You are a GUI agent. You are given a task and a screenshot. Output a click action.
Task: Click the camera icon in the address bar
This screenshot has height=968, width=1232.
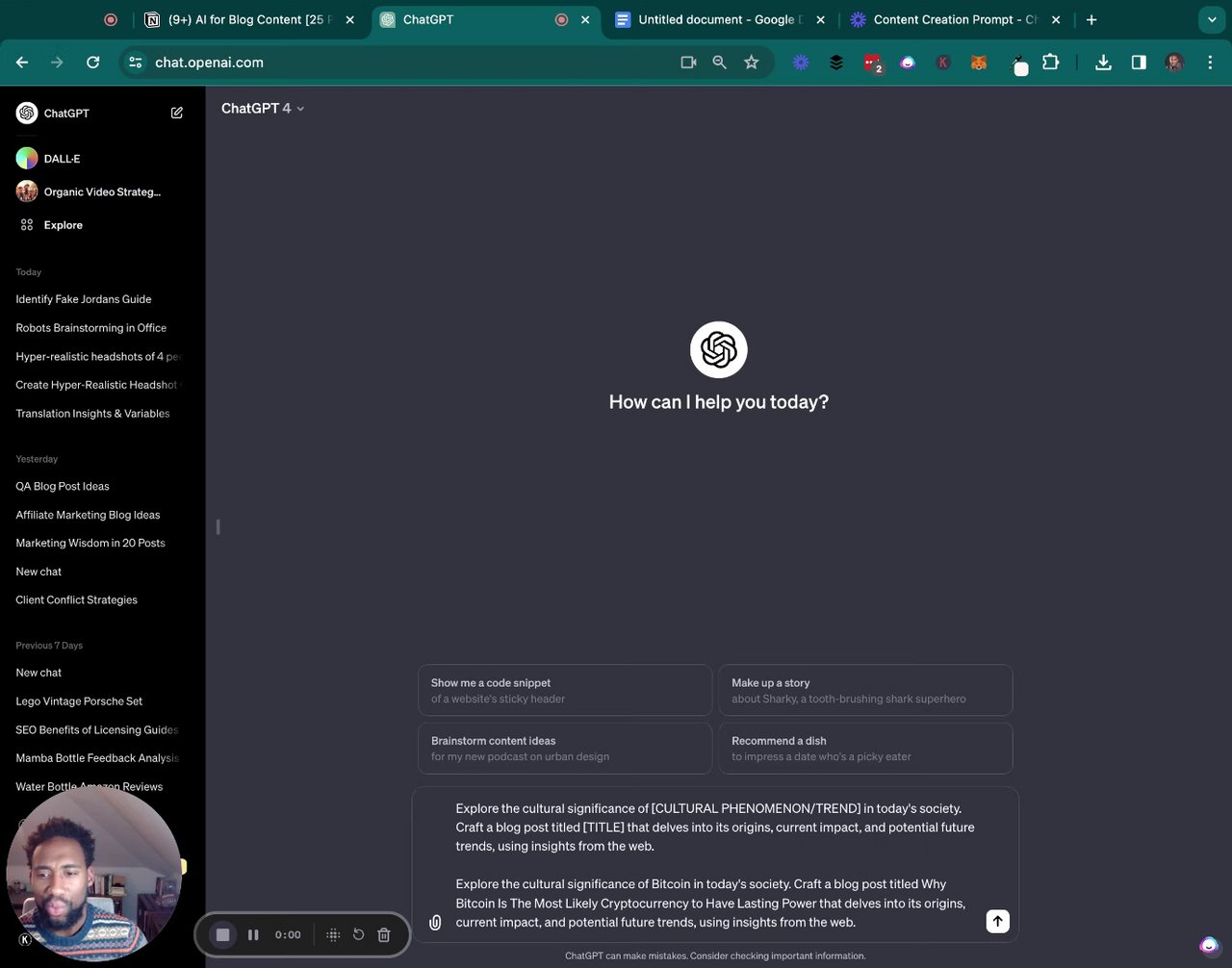click(x=688, y=63)
